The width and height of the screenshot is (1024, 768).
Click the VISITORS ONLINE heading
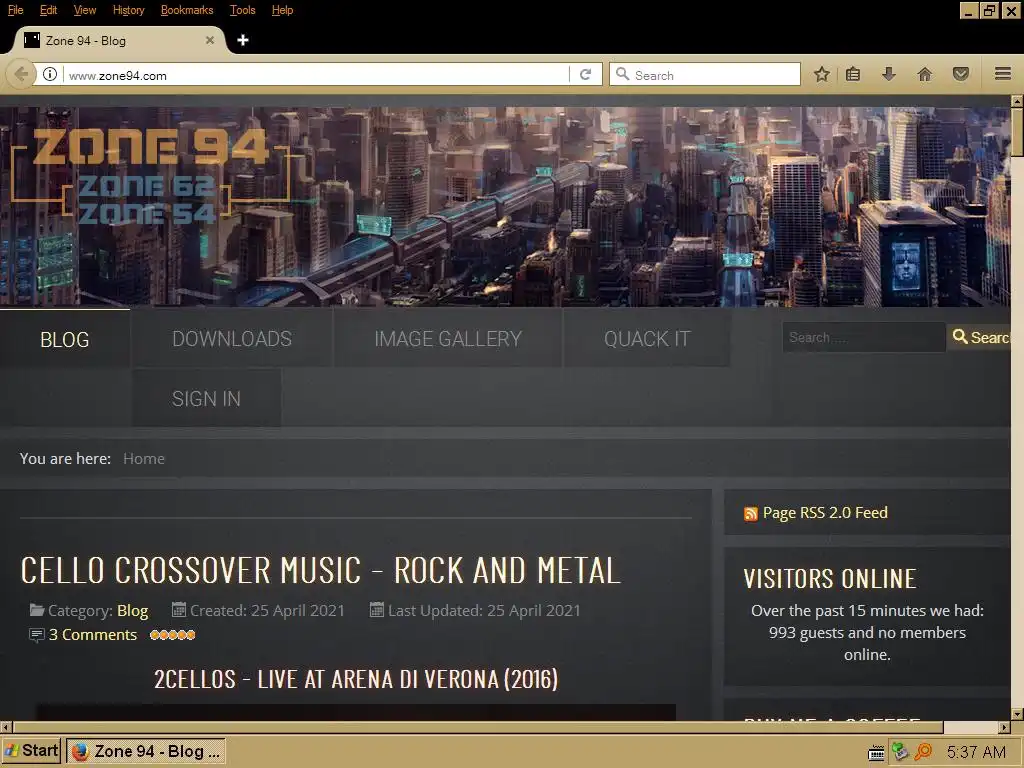tap(829, 579)
